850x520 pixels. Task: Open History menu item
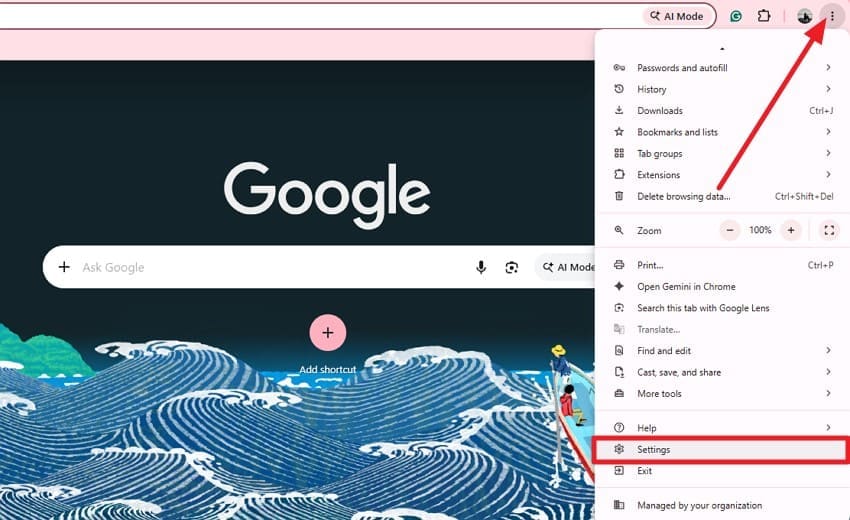coord(723,89)
